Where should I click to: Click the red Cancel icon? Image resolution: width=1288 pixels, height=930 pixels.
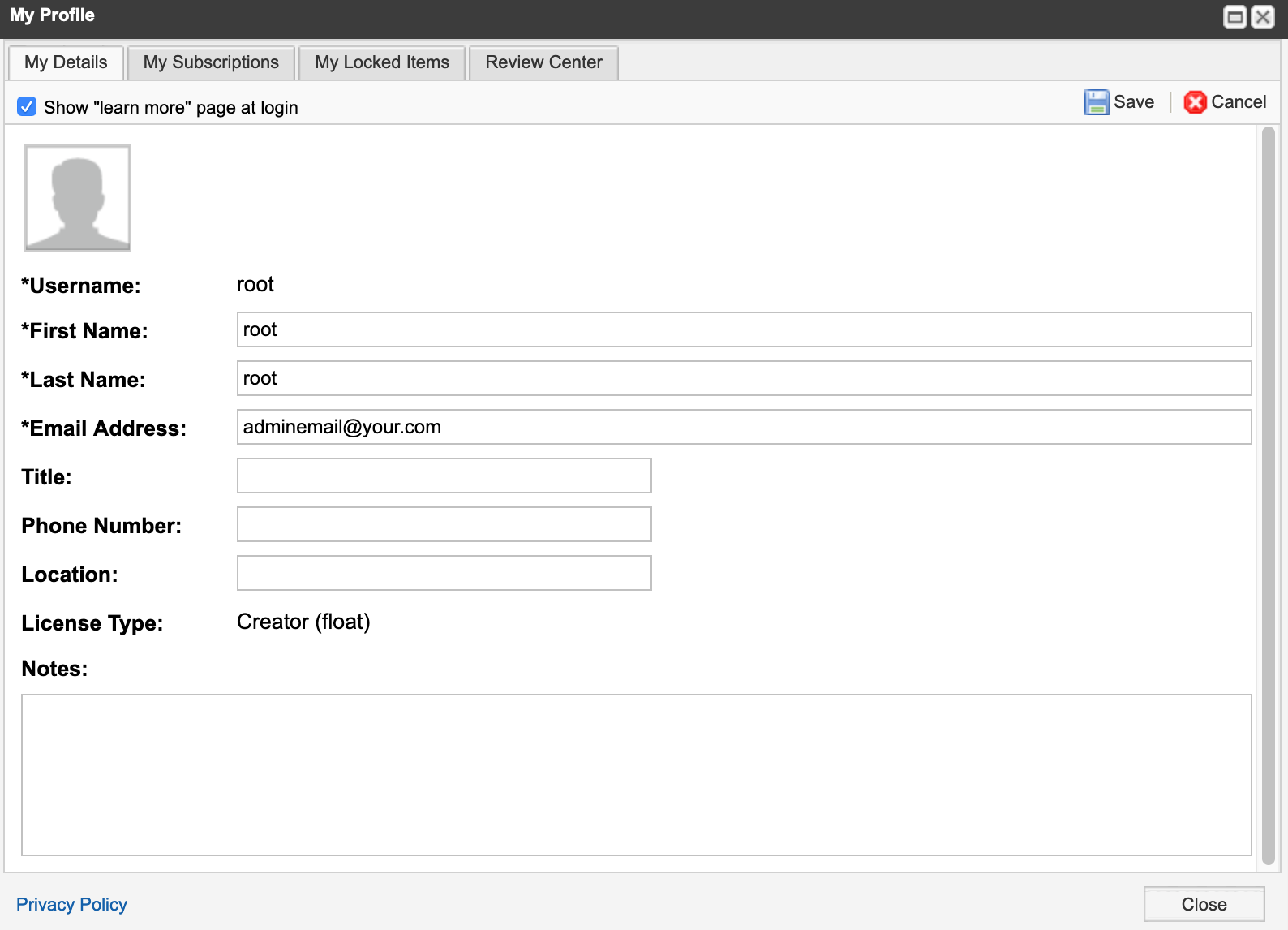[x=1195, y=102]
